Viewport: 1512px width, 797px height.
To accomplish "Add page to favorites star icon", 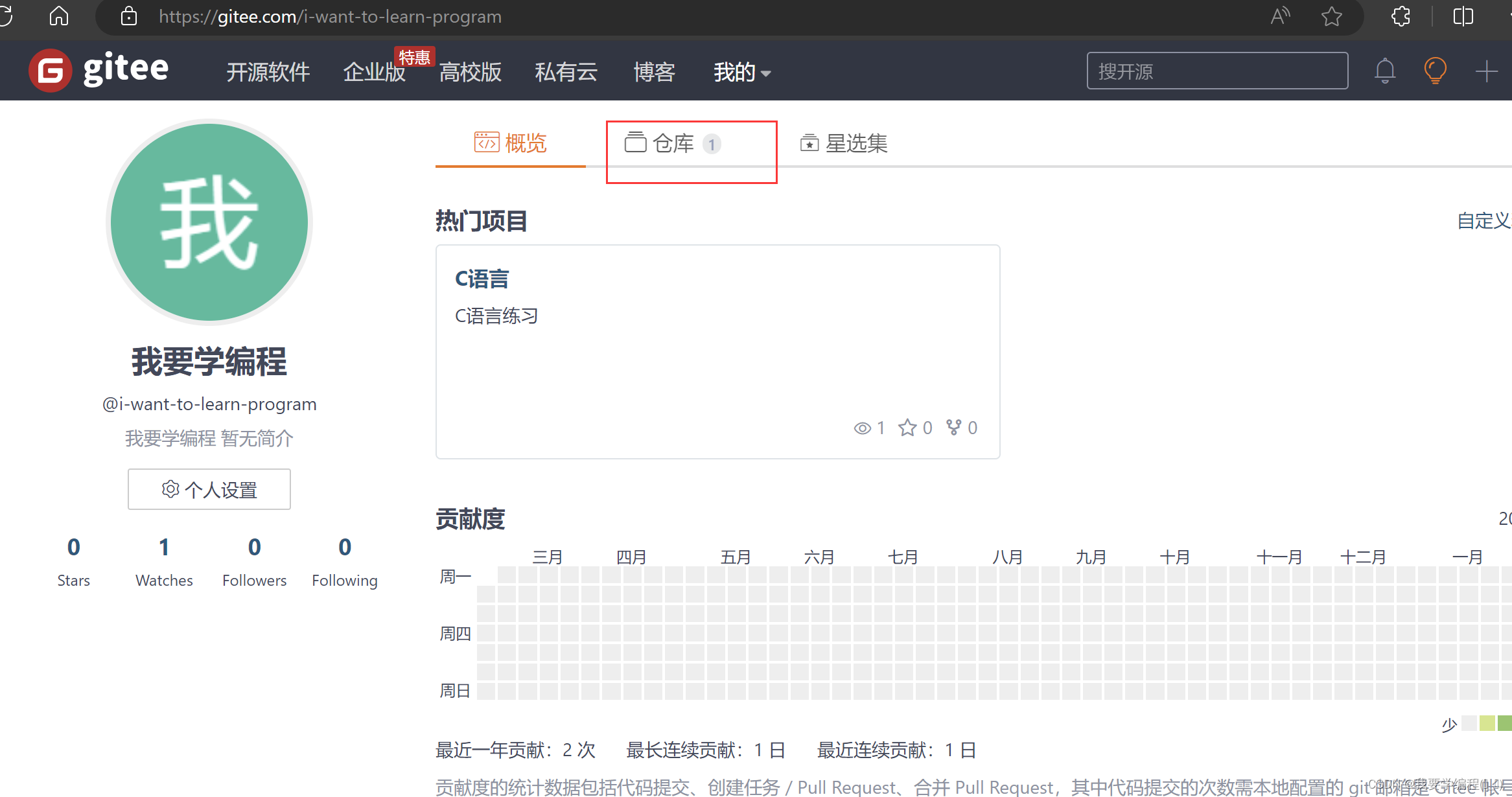I will (1331, 16).
